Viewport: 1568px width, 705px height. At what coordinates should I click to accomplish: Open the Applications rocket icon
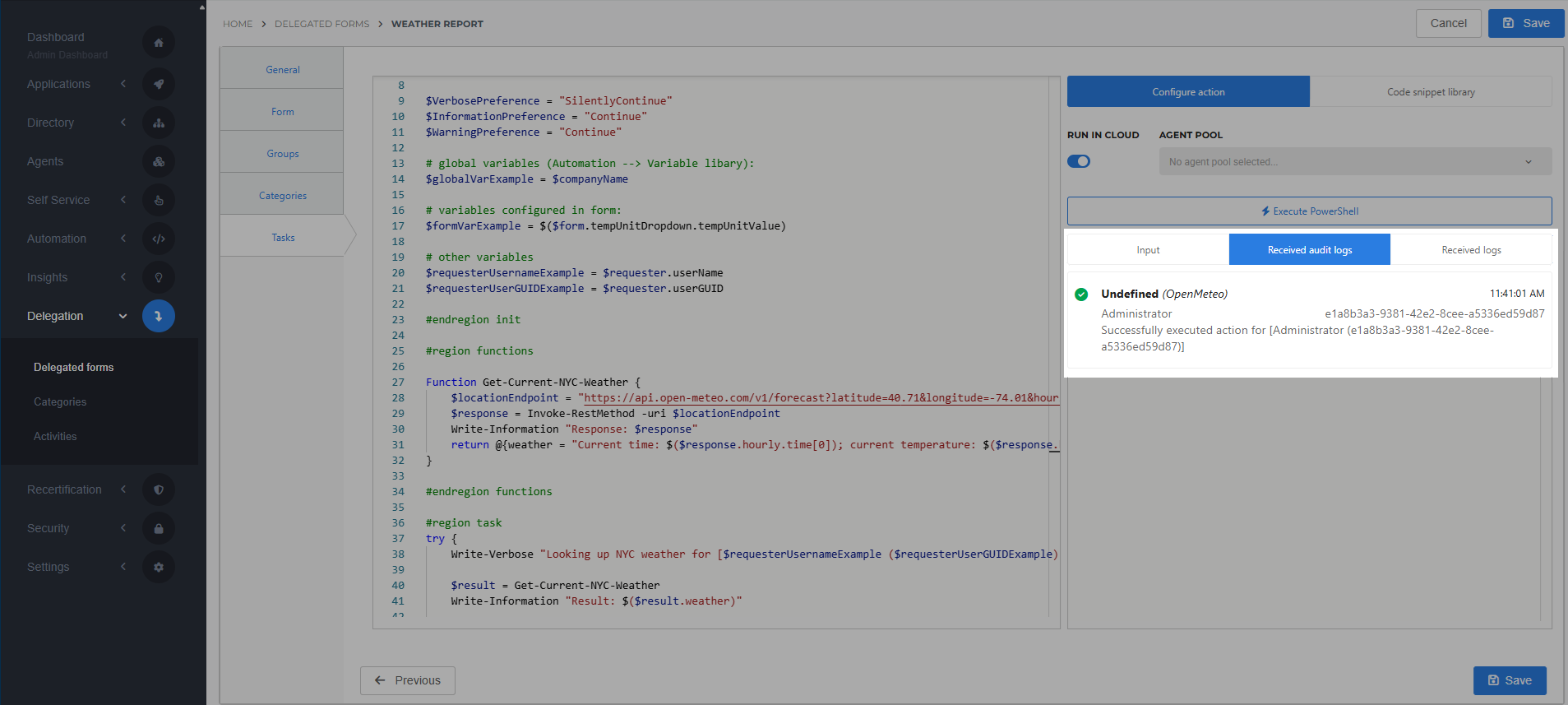point(158,84)
